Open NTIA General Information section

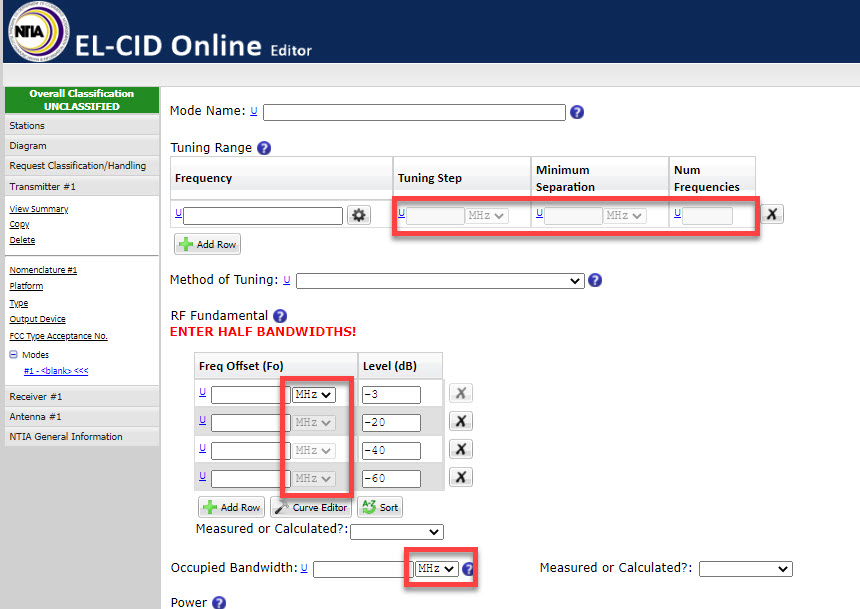(82, 437)
